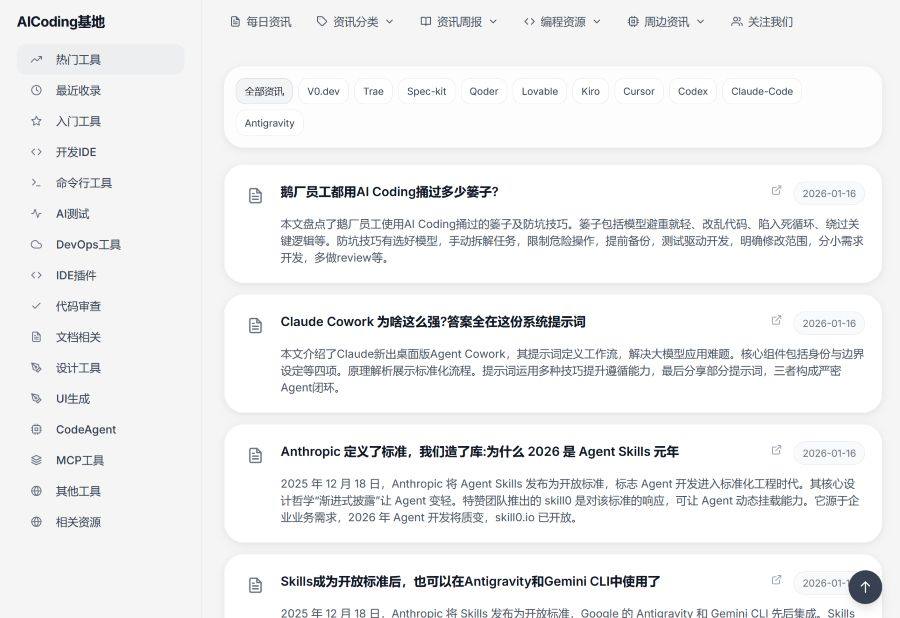Image resolution: width=900 pixels, height=618 pixels.
Task: Click the terminal icon for 命令行工具
Action: point(37,183)
